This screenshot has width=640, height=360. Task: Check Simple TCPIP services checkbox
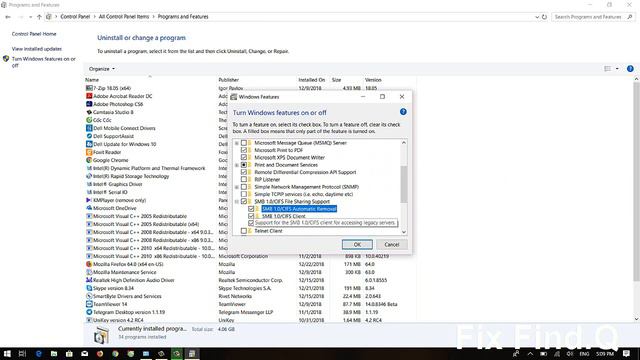coord(244,194)
